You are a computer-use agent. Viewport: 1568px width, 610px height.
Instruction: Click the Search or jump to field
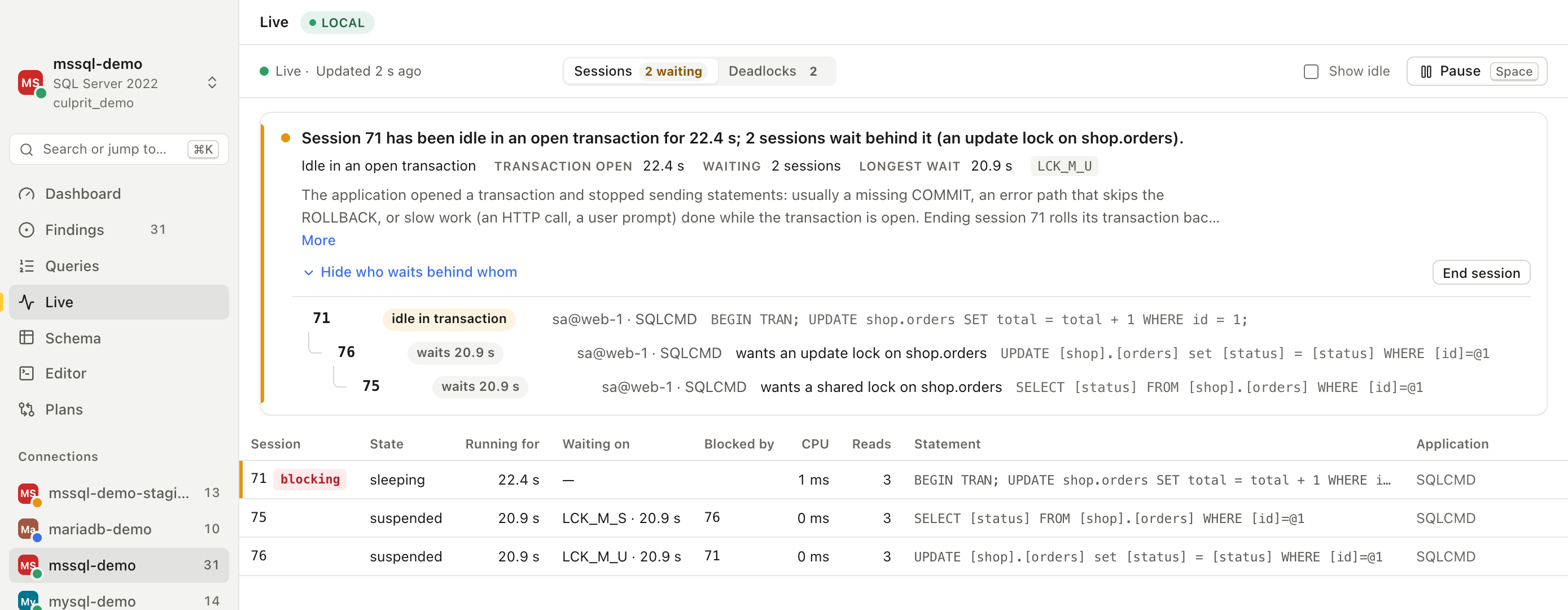pos(119,149)
